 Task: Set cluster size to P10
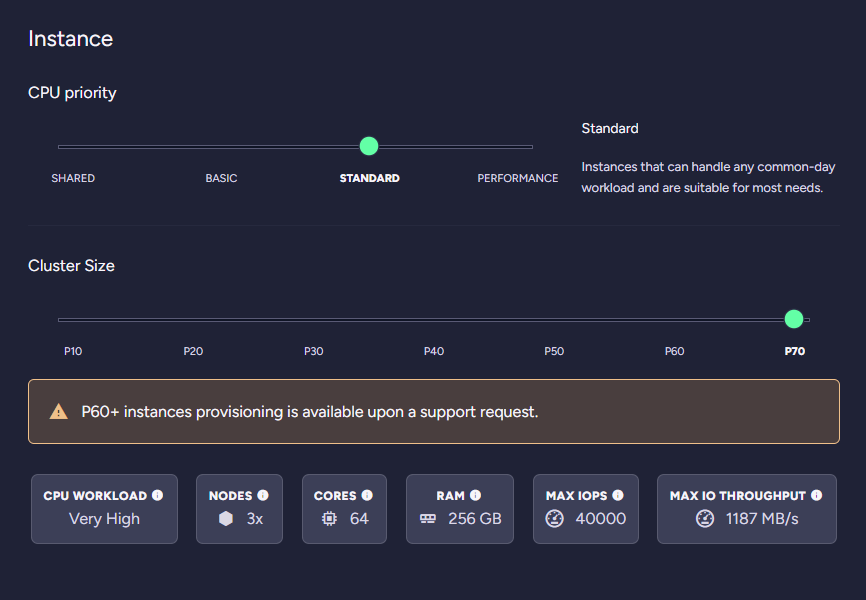(73, 351)
